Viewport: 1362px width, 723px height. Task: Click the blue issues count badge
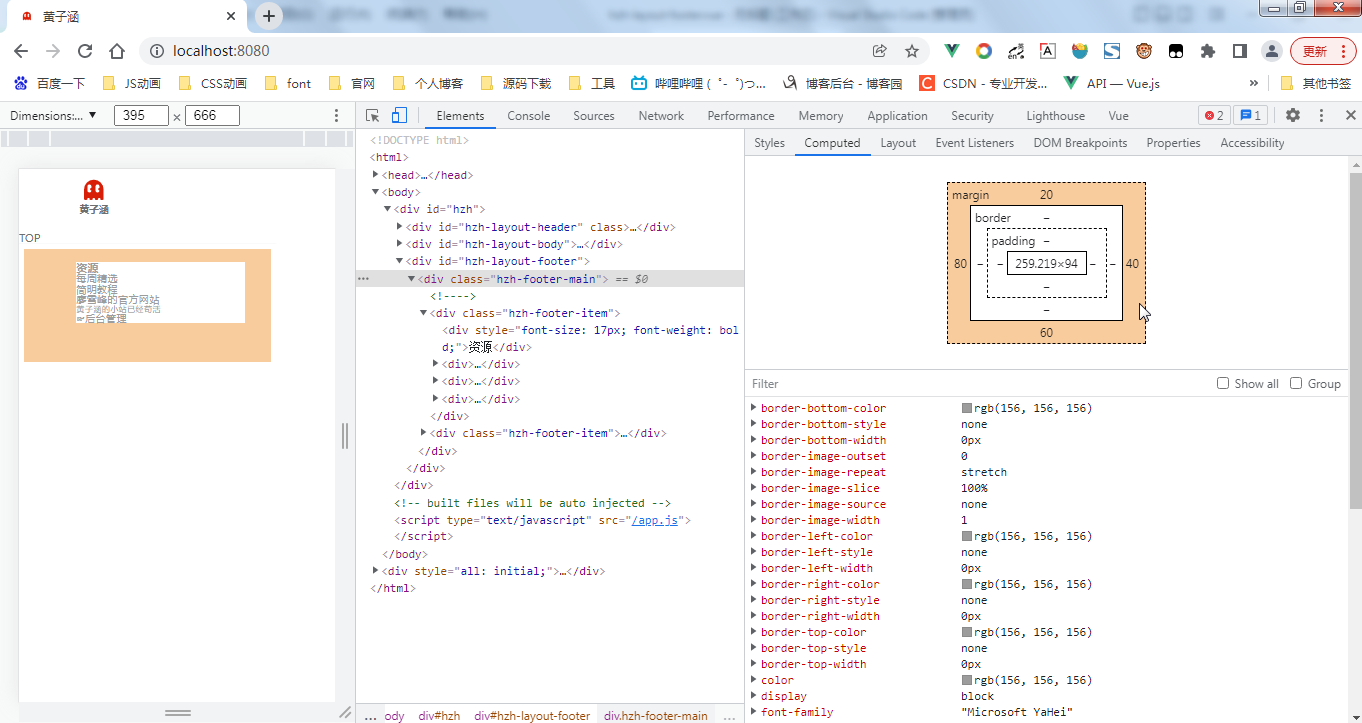click(x=1250, y=115)
